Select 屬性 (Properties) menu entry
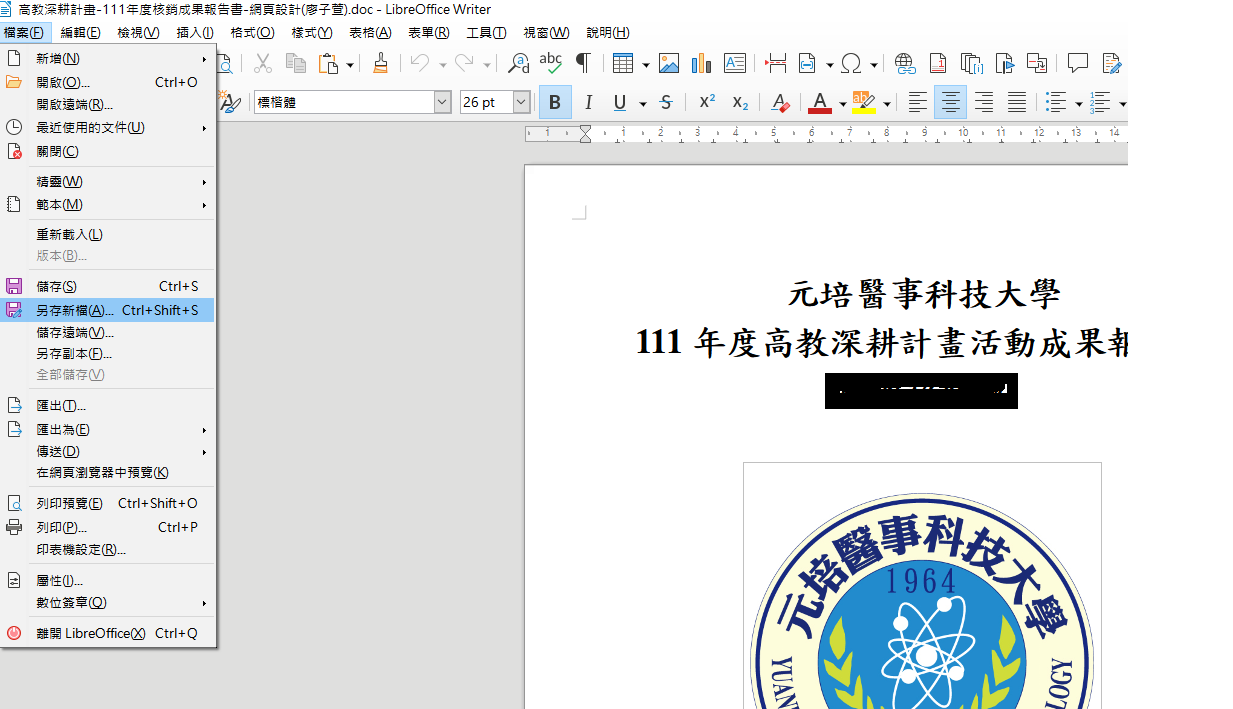Viewport: 1233px width, 709px height. 108,580
